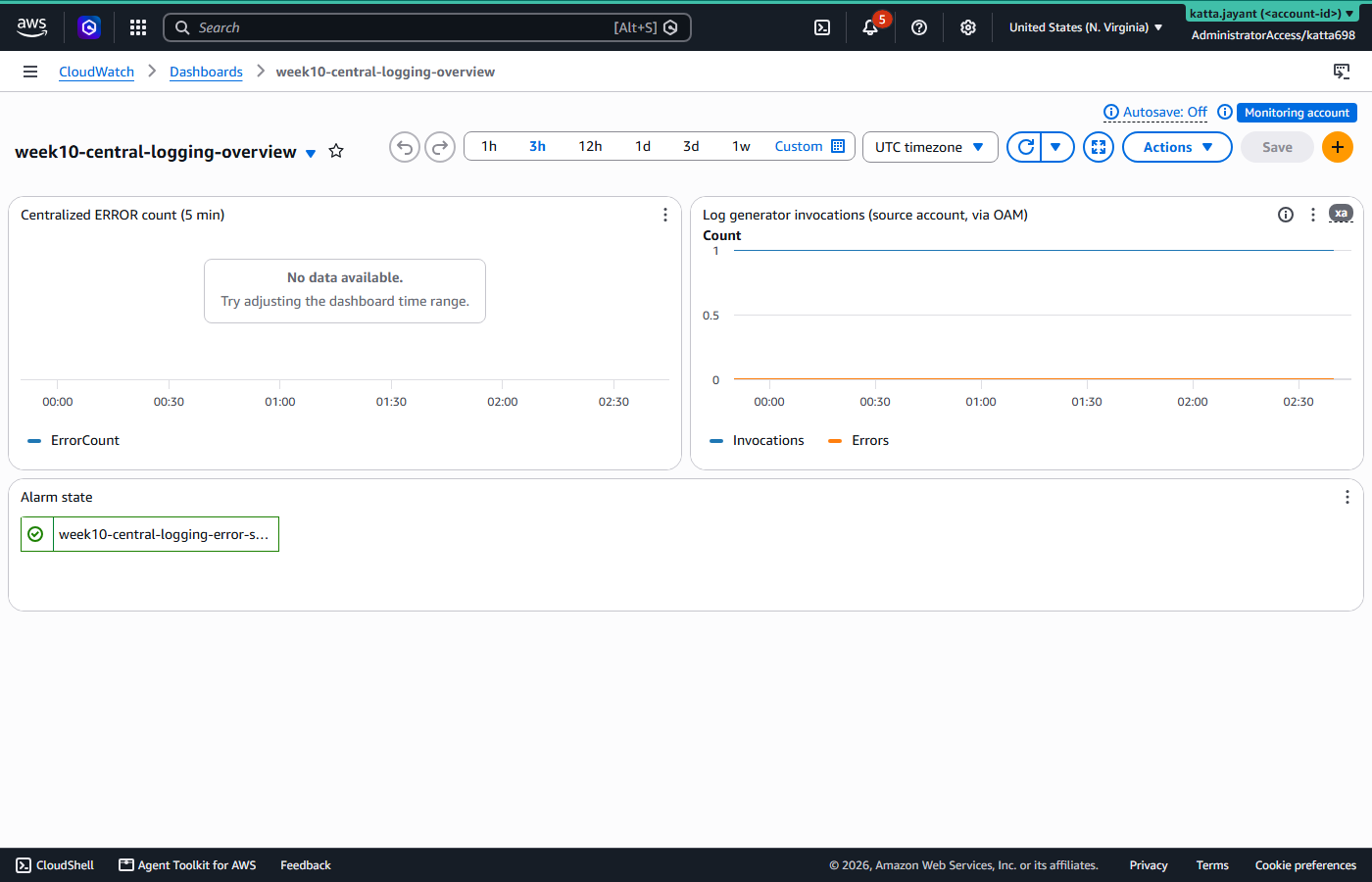The width and height of the screenshot is (1372, 882).
Task: Refresh the dashboard
Action: click(1025, 147)
